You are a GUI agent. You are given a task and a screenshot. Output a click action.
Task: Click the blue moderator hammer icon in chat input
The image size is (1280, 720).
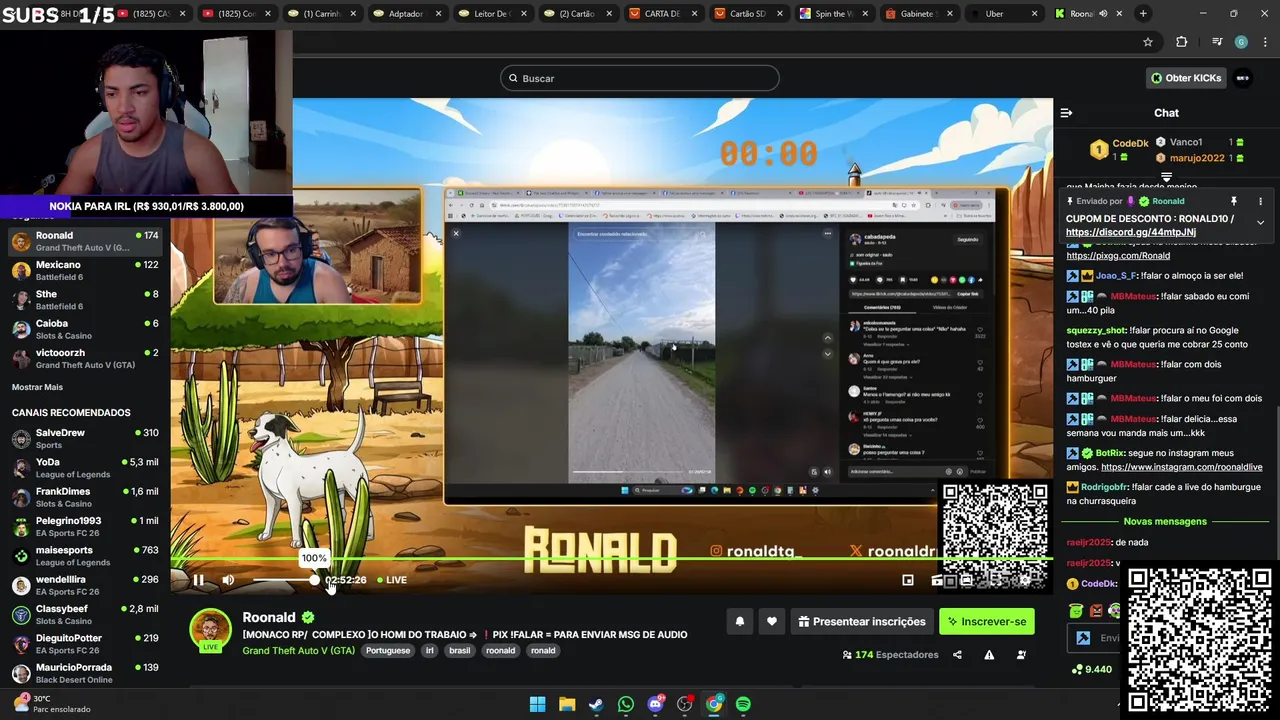coord(1083,638)
